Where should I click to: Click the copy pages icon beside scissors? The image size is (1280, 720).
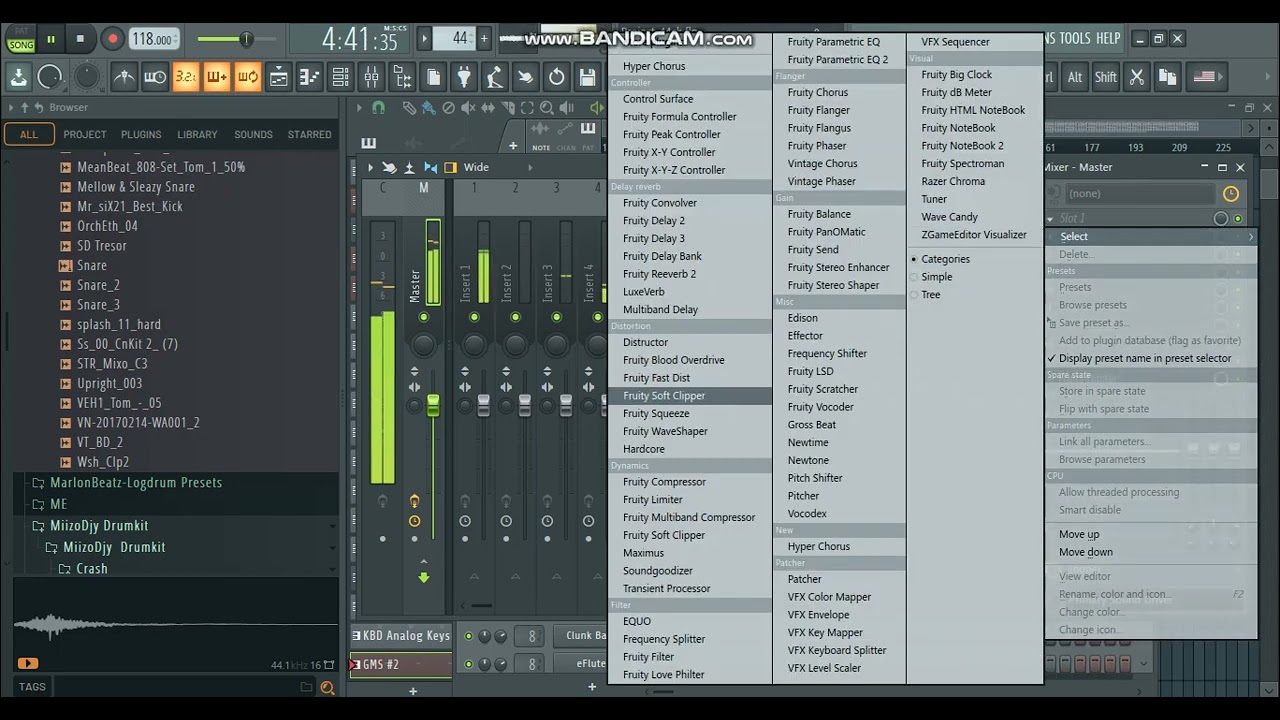tap(1168, 77)
